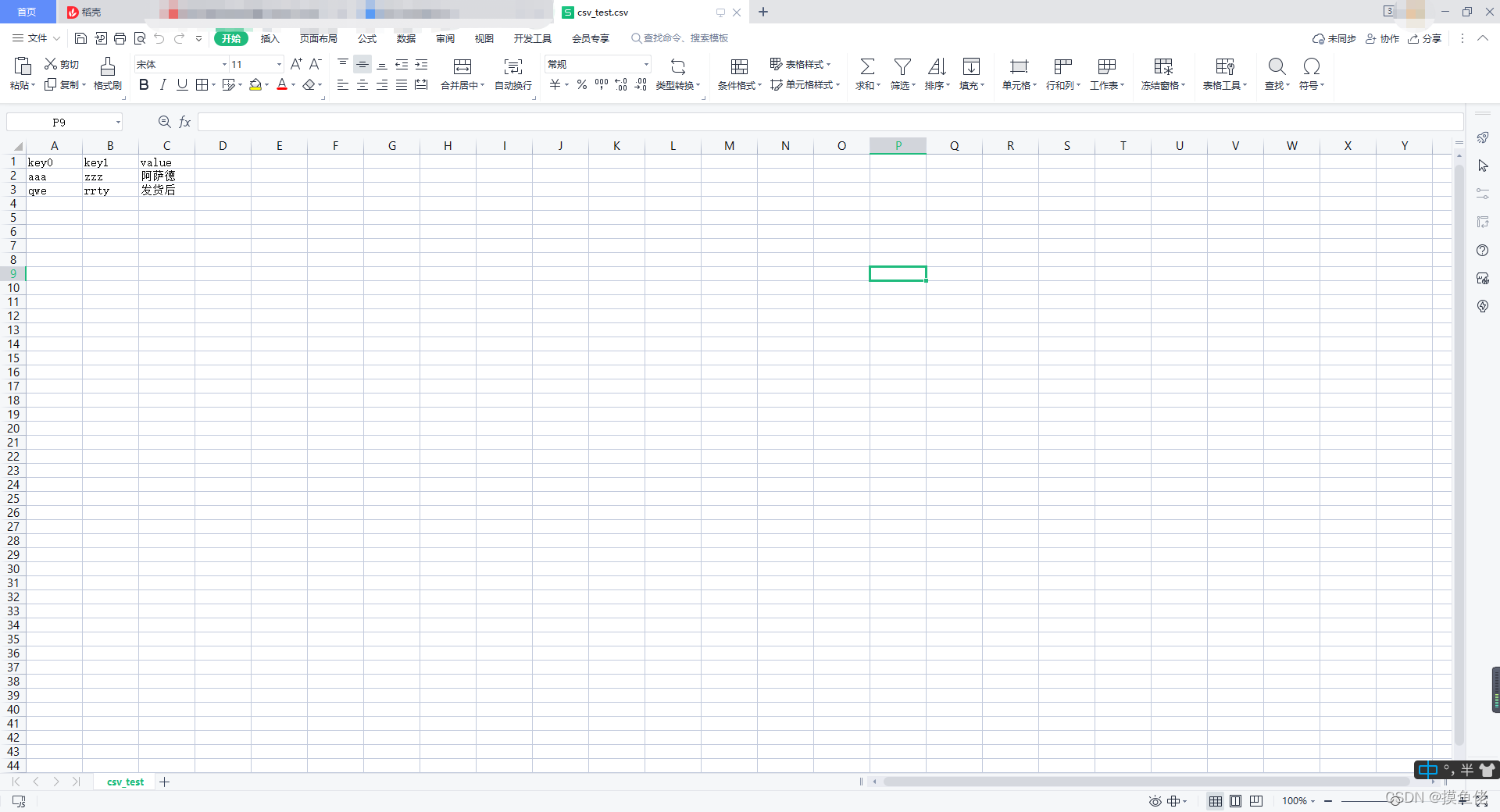1500x812 pixels.
Task: Switch to page break preview in status bar
Action: pyautogui.click(x=1256, y=801)
